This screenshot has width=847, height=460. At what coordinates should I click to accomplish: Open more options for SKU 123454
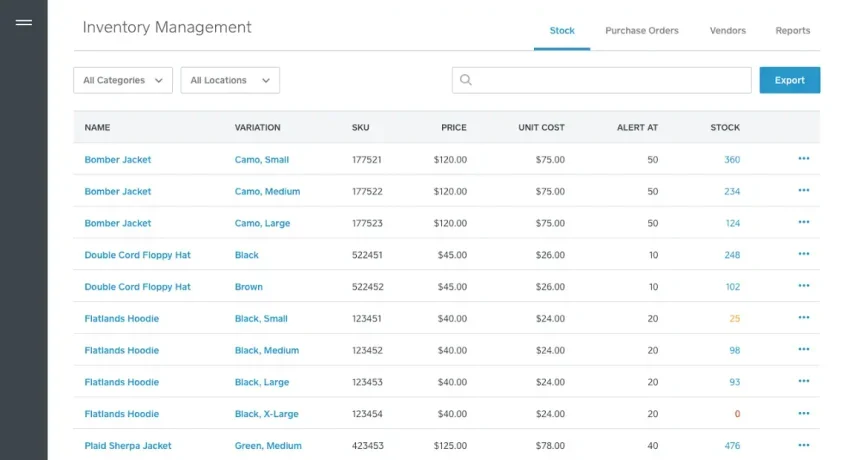pos(804,414)
